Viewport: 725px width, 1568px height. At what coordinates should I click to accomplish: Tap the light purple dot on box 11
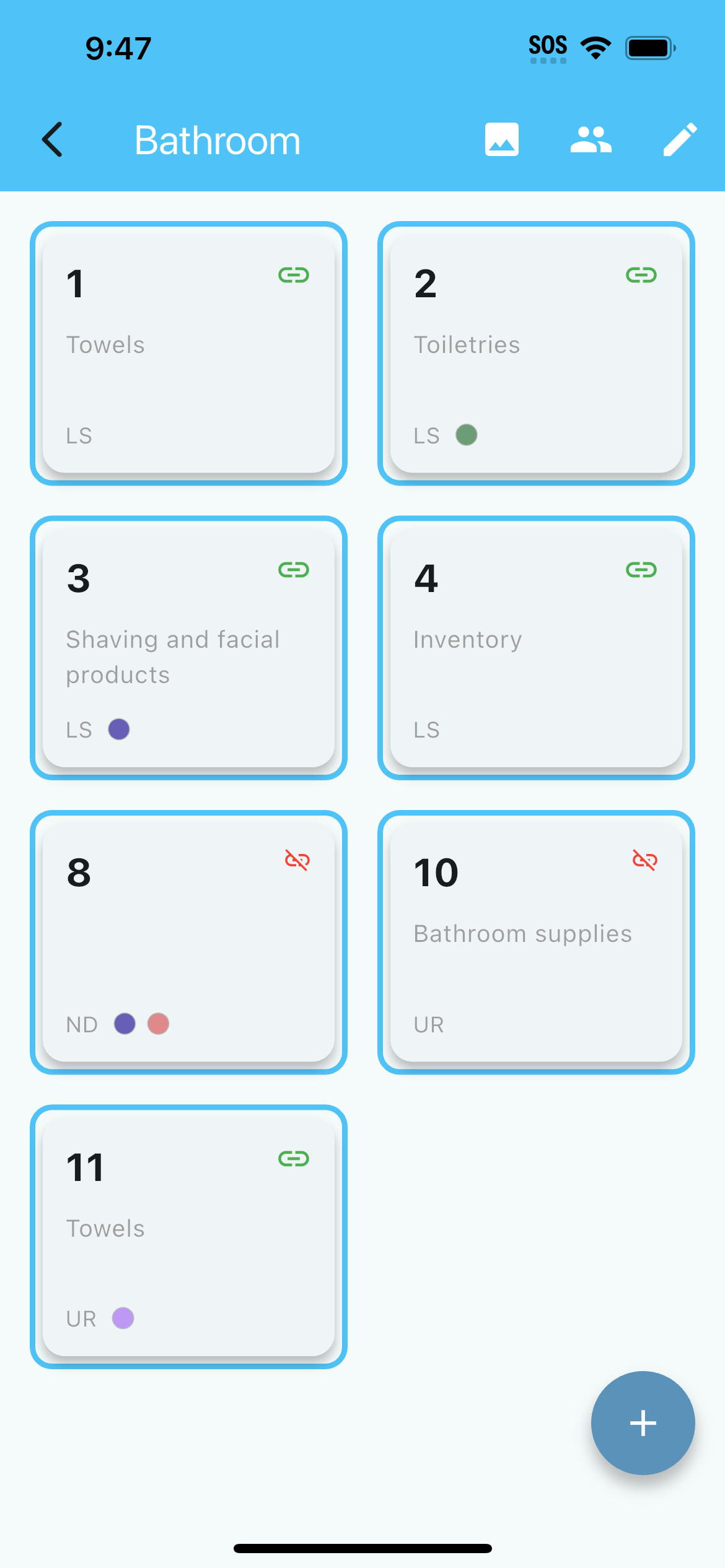click(x=123, y=1318)
